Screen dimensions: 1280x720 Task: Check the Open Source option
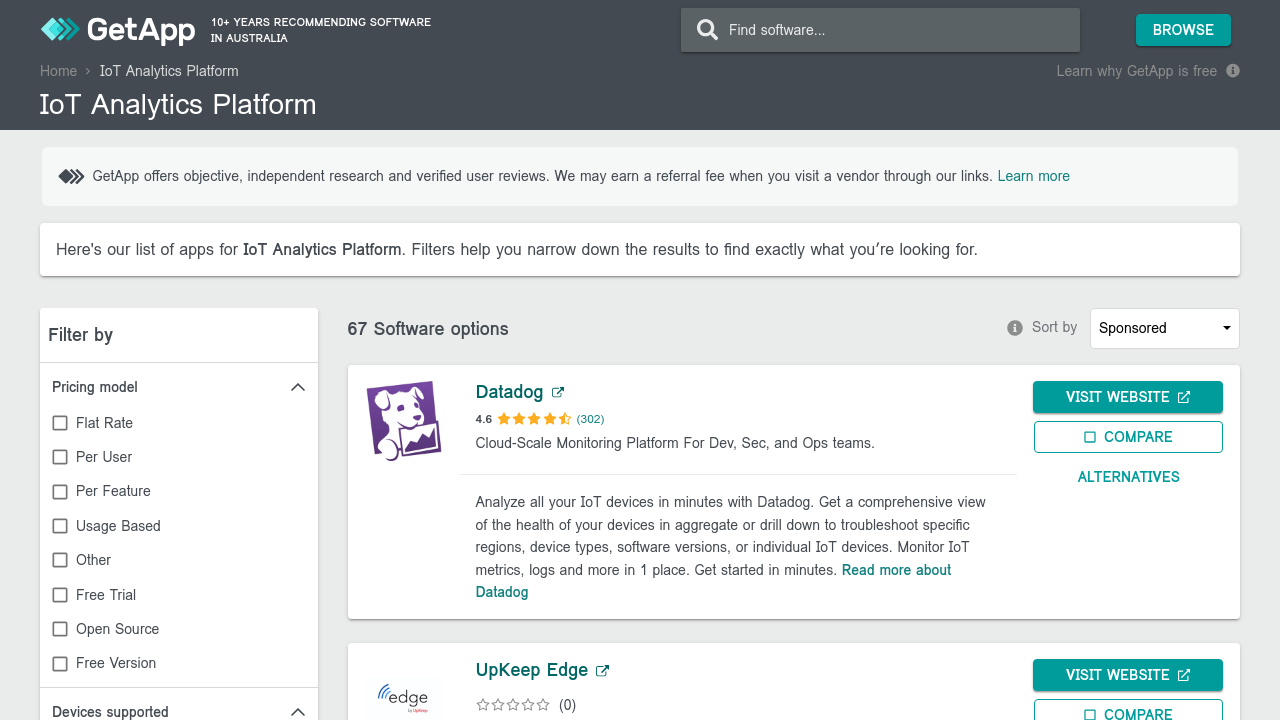click(60, 629)
